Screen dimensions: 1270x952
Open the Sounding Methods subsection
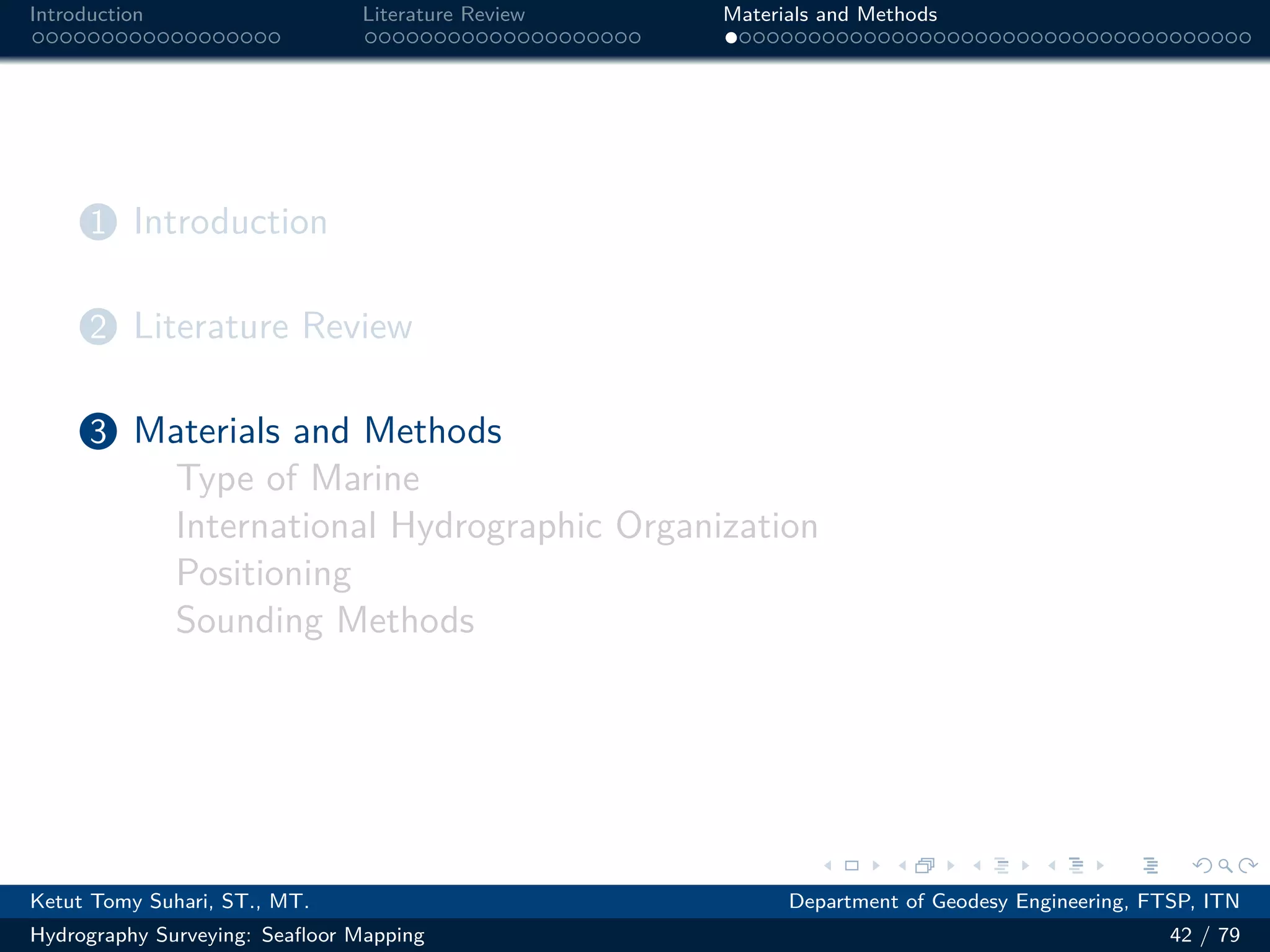[x=325, y=621]
